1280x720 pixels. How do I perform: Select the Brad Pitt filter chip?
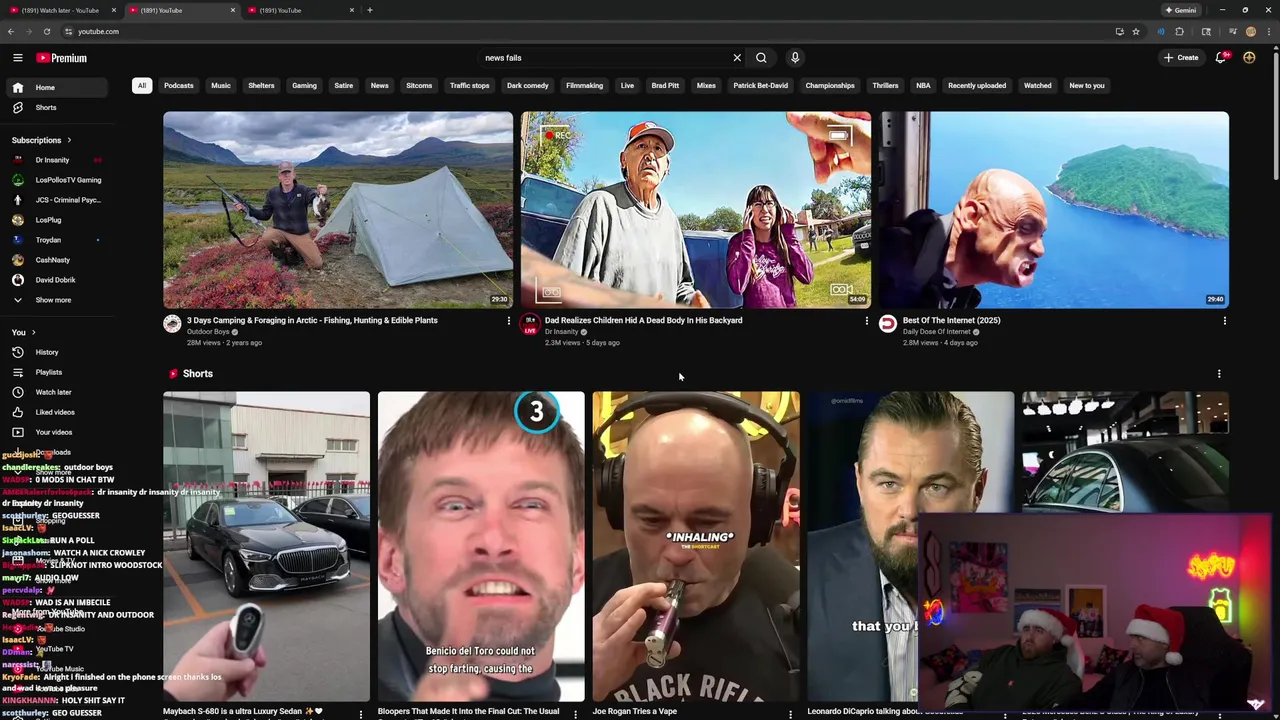click(x=665, y=86)
